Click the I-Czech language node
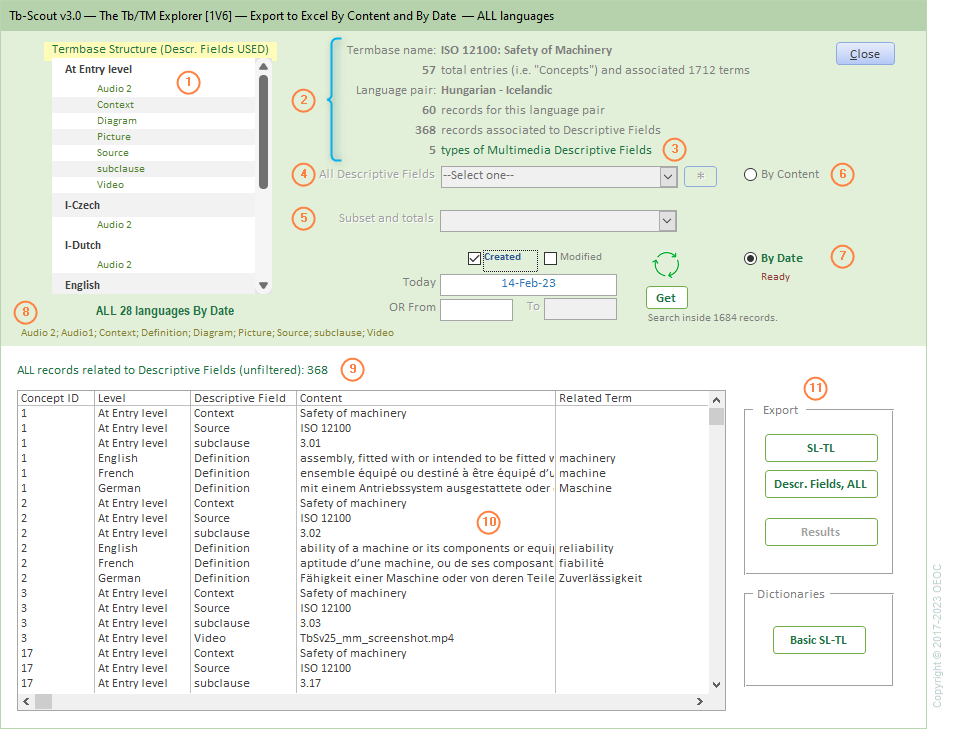 pyautogui.click(x=84, y=205)
